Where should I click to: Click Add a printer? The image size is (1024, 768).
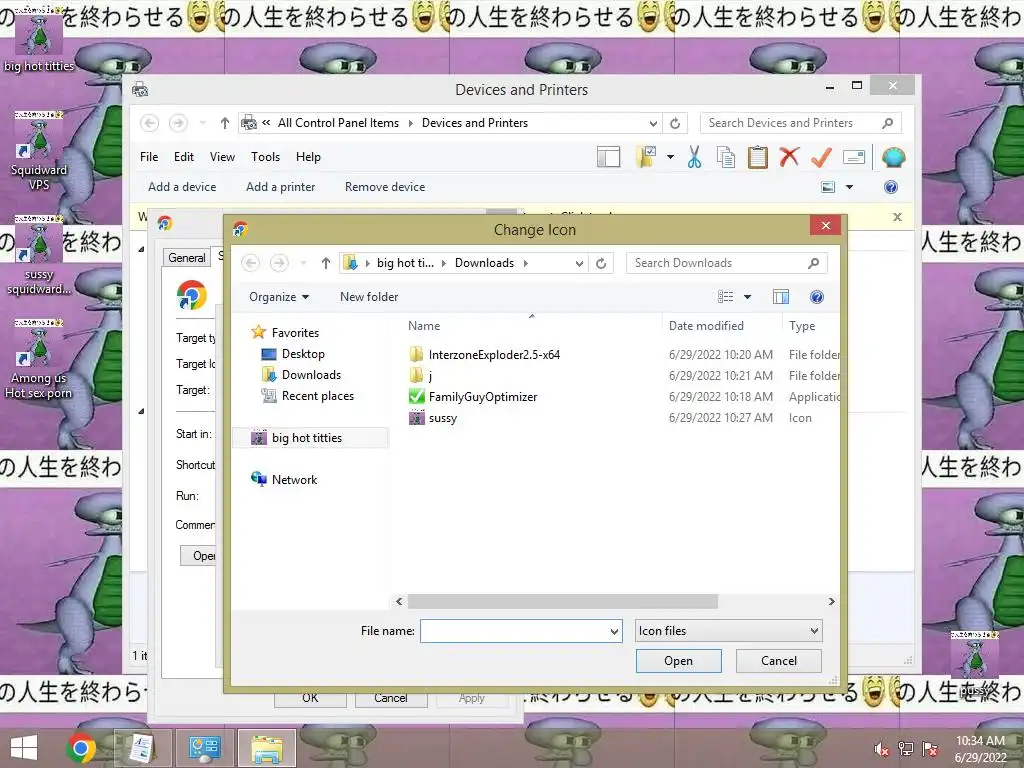pos(281,187)
